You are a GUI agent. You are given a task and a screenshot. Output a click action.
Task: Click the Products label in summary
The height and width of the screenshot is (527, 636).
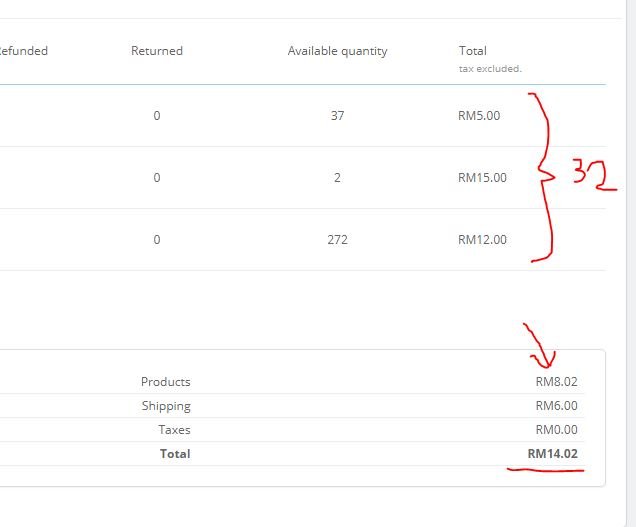point(165,382)
